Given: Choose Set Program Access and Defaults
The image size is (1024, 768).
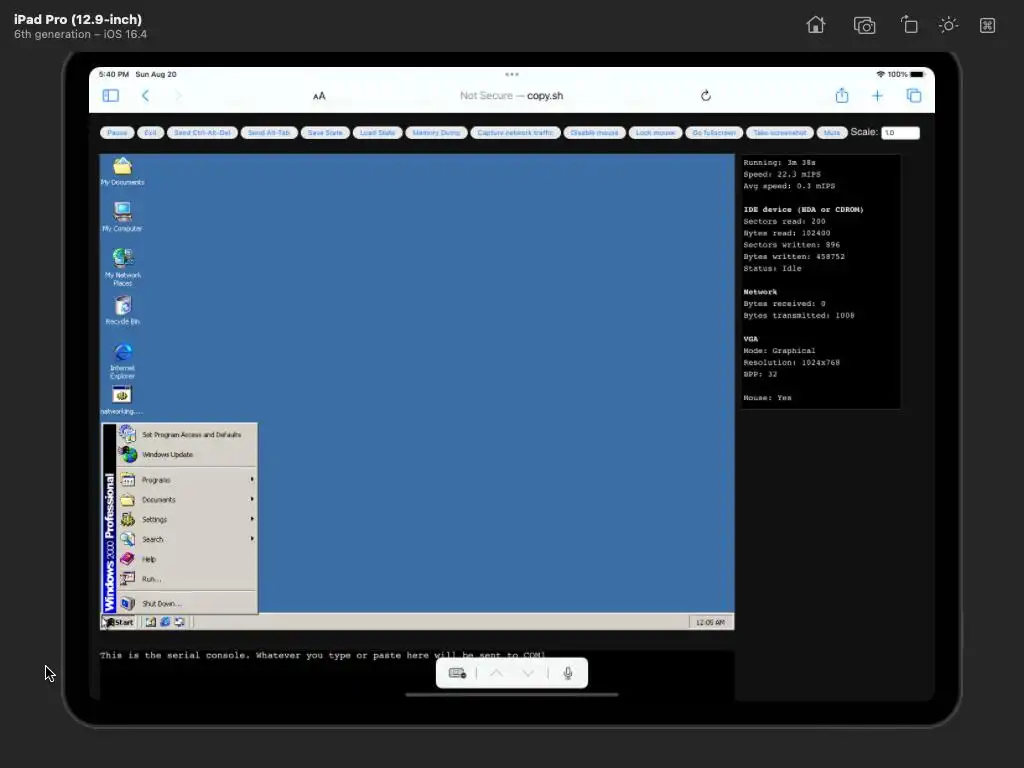Looking at the screenshot, I should [x=187, y=434].
